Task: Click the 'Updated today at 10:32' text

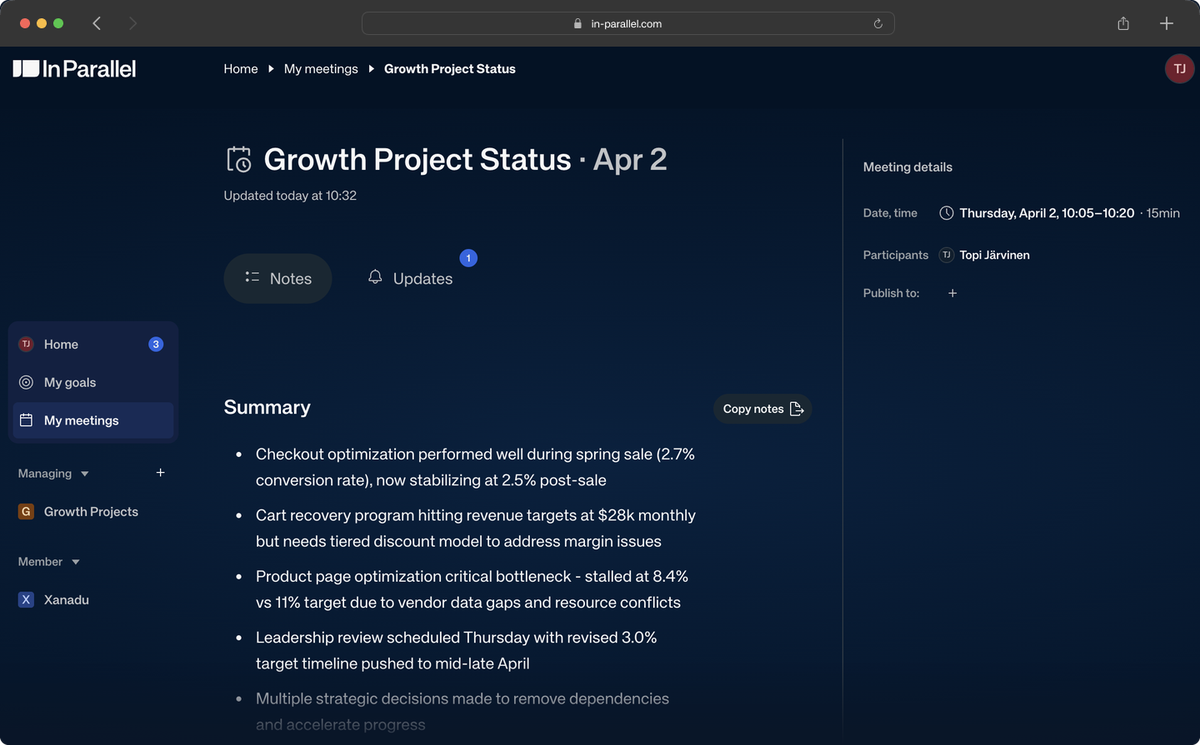Action: tap(290, 196)
